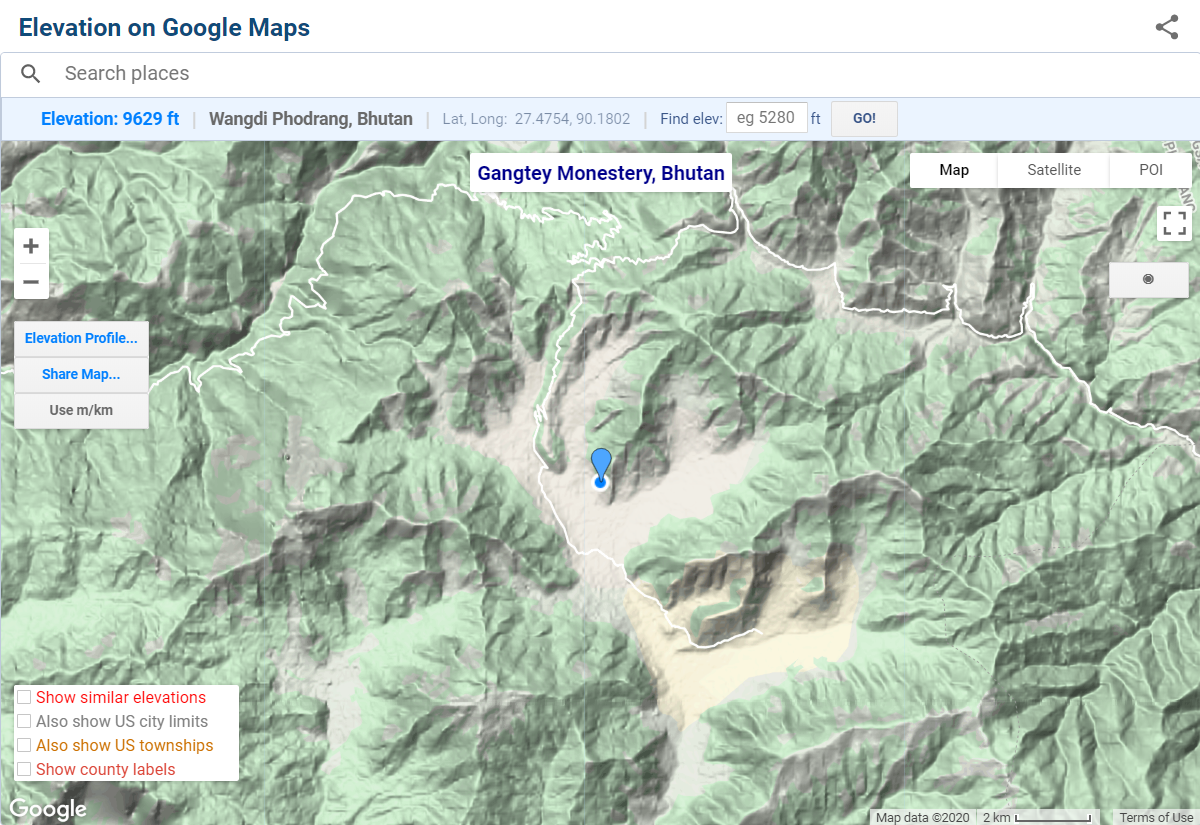Screen dimensions: 1200x825
Task: Zoom in with the plus button
Action: (31, 246)
